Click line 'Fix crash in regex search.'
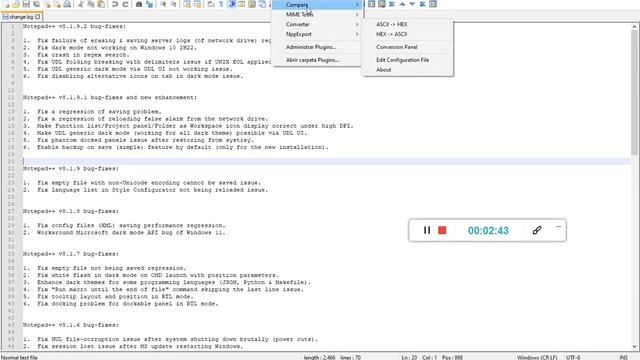This screenshot has height=360, width=640. pyautogui.click(x=83, y=55)
